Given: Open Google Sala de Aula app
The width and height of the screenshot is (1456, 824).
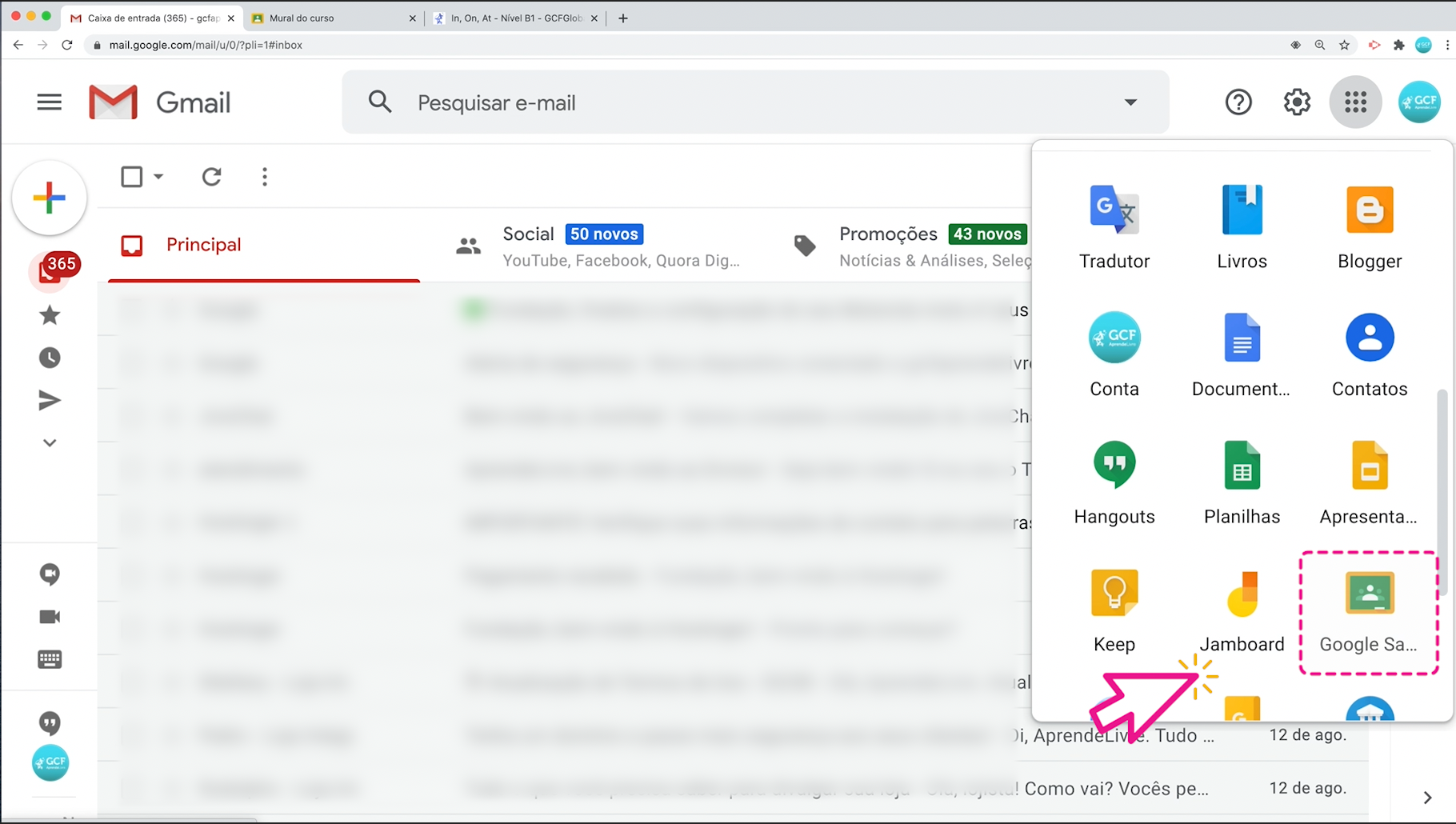Looking at the screenshot, I should pyautogui.click(x=1370, y=613).
